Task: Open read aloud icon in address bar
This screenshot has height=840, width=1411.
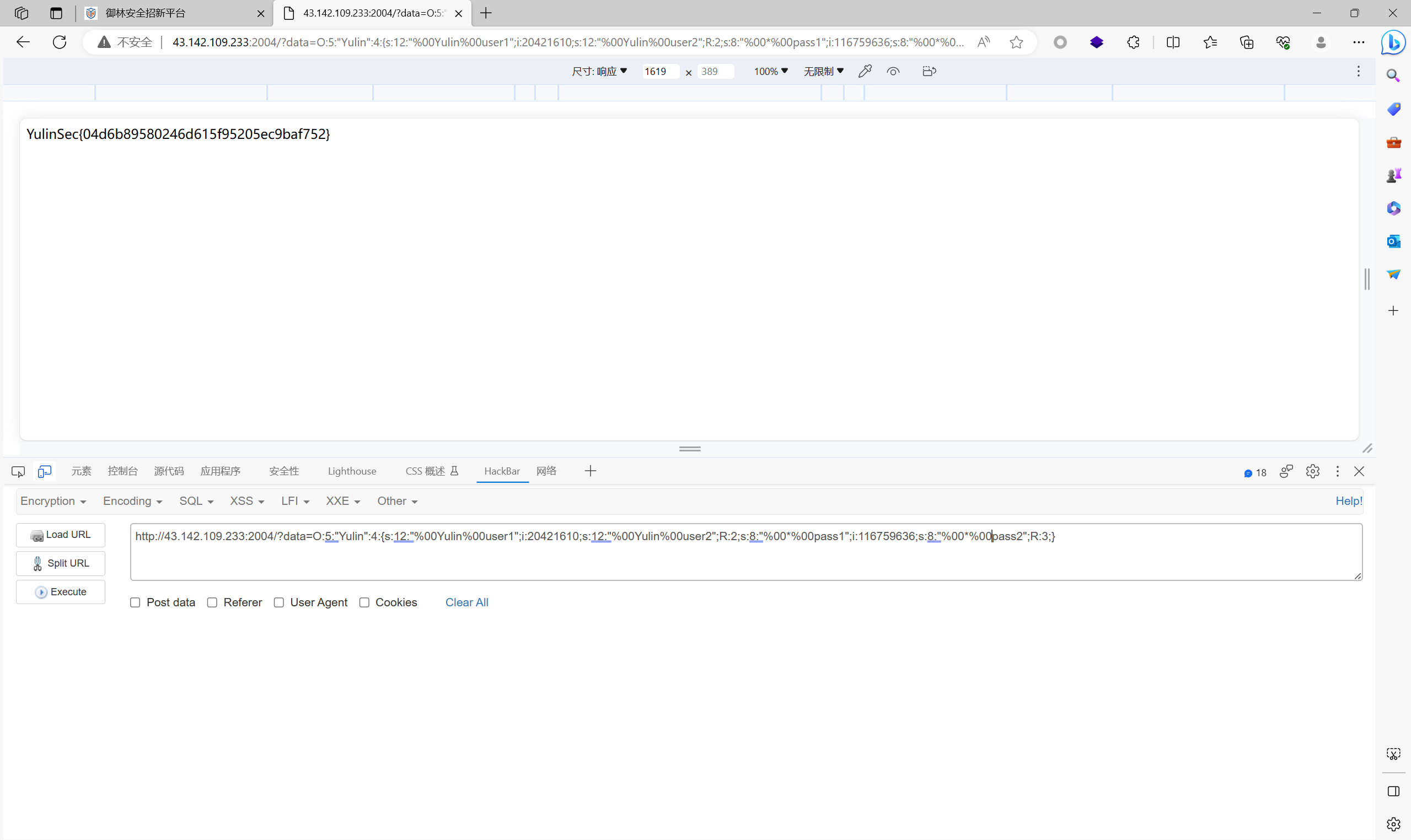Action: coord(984,42)
